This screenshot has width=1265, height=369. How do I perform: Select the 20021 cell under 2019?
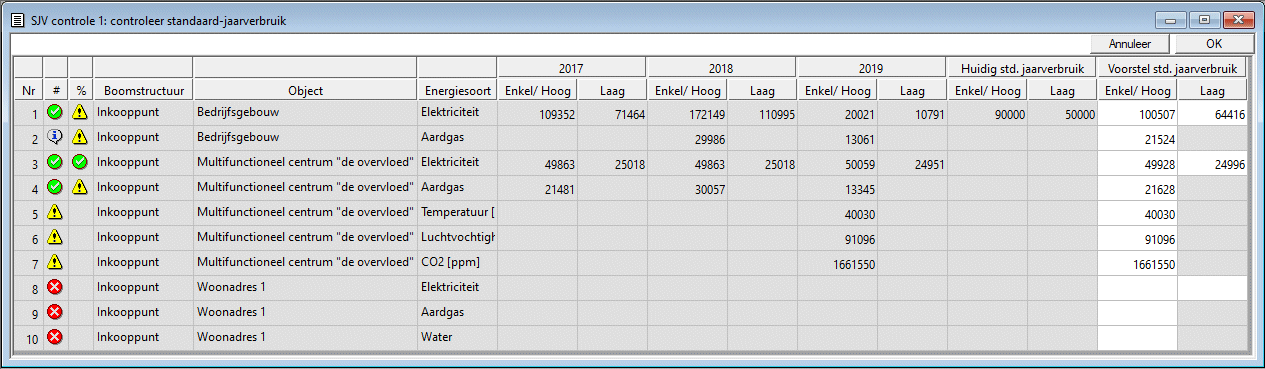(837, 113)
